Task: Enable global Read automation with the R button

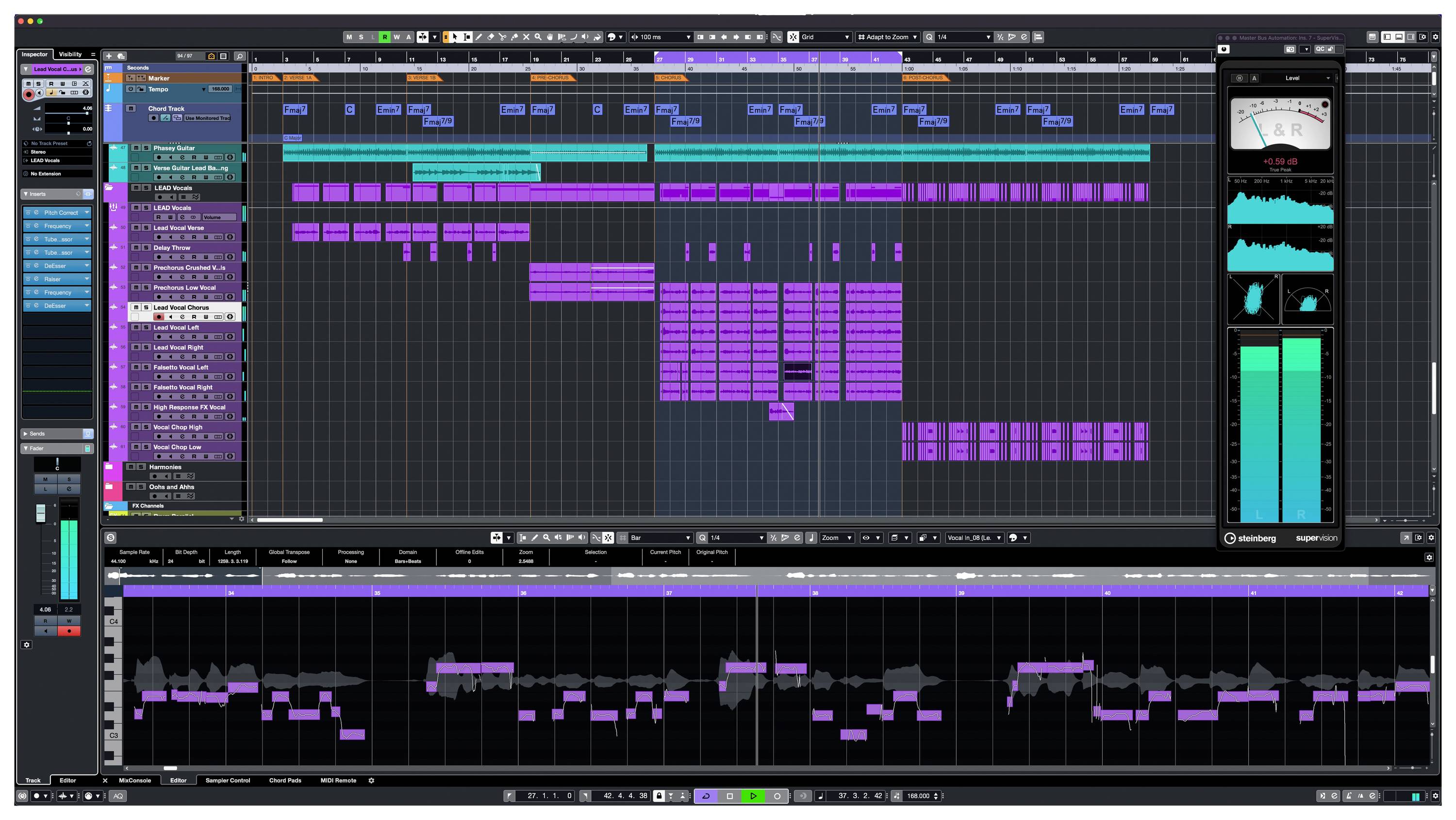Action: point(385,37)
